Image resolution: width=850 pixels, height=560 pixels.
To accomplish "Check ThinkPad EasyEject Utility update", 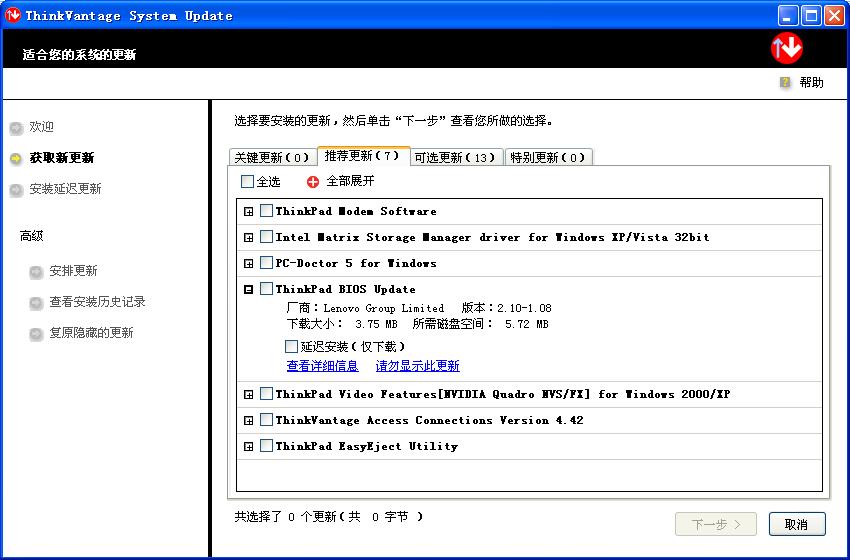I will (266, 446).
